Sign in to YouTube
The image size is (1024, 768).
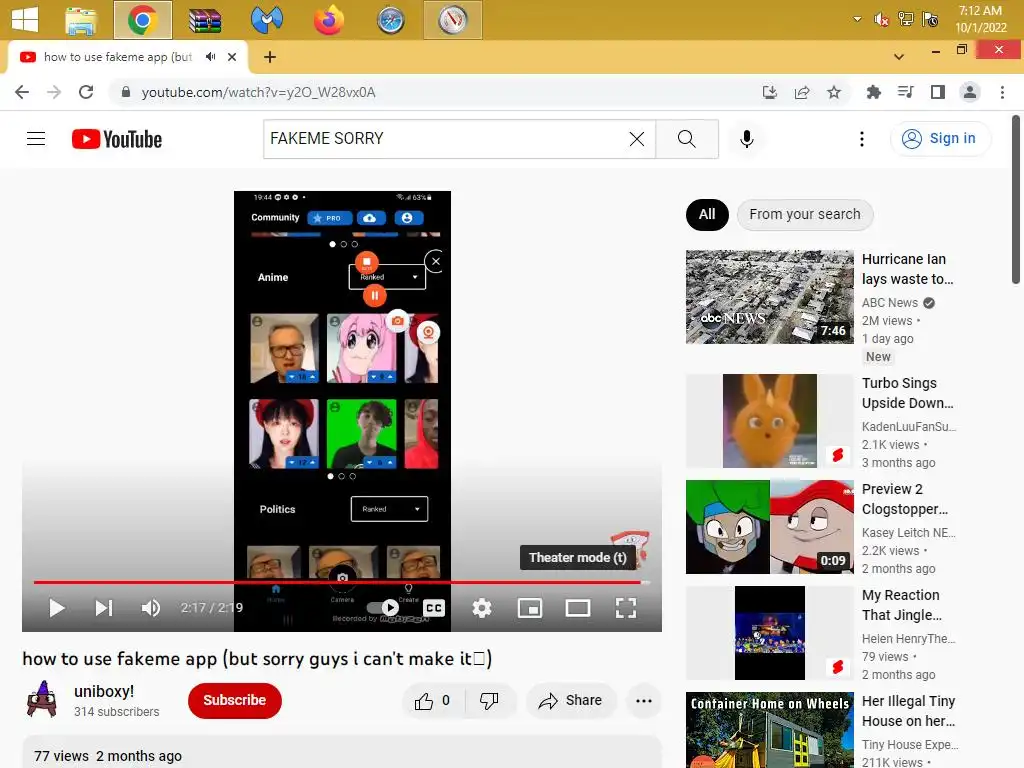pyautogui.click(x=940, y=138)
